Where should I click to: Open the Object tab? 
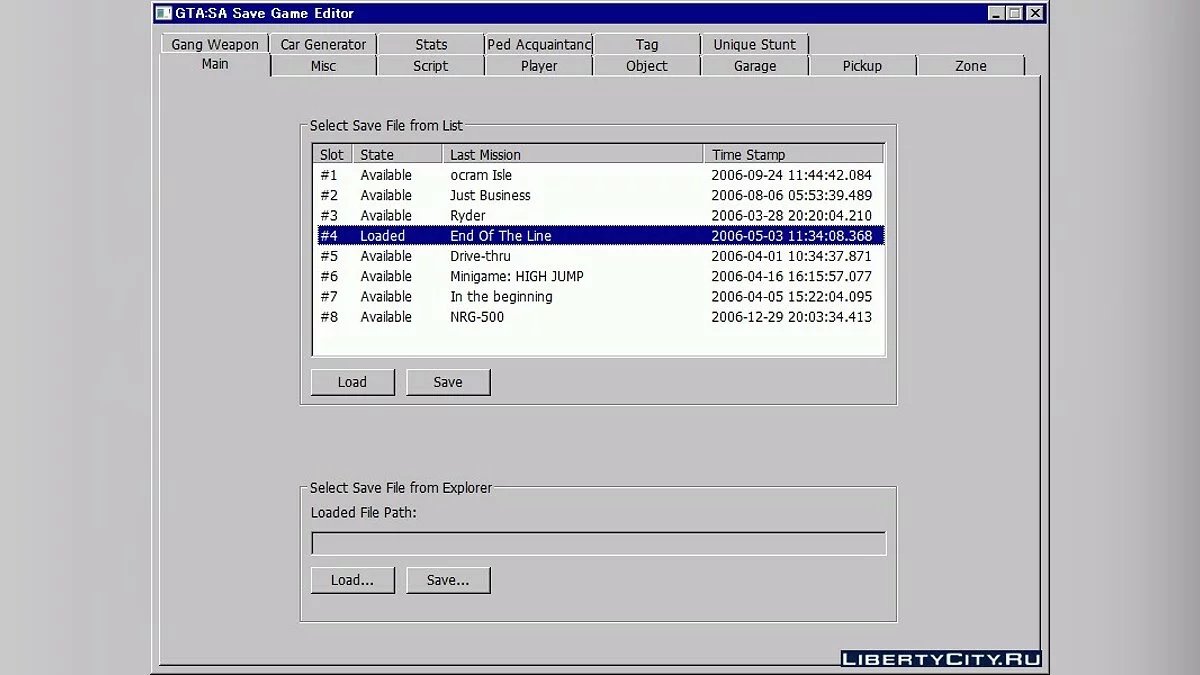click(x=647, y=66)
